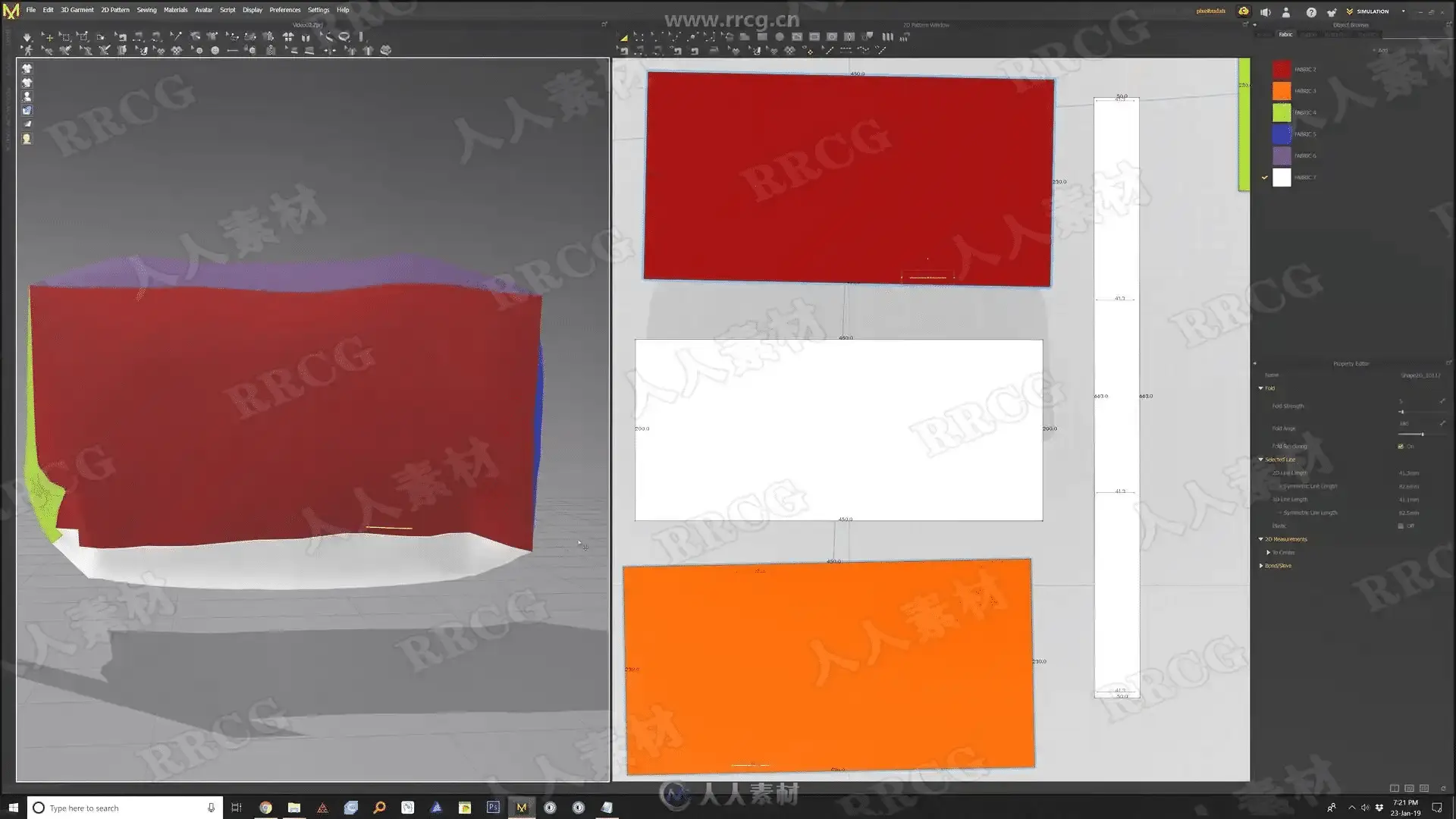Click the Photoshop icon in taskbar
The width and height of the screenshot is (1456, 819).
493,808
